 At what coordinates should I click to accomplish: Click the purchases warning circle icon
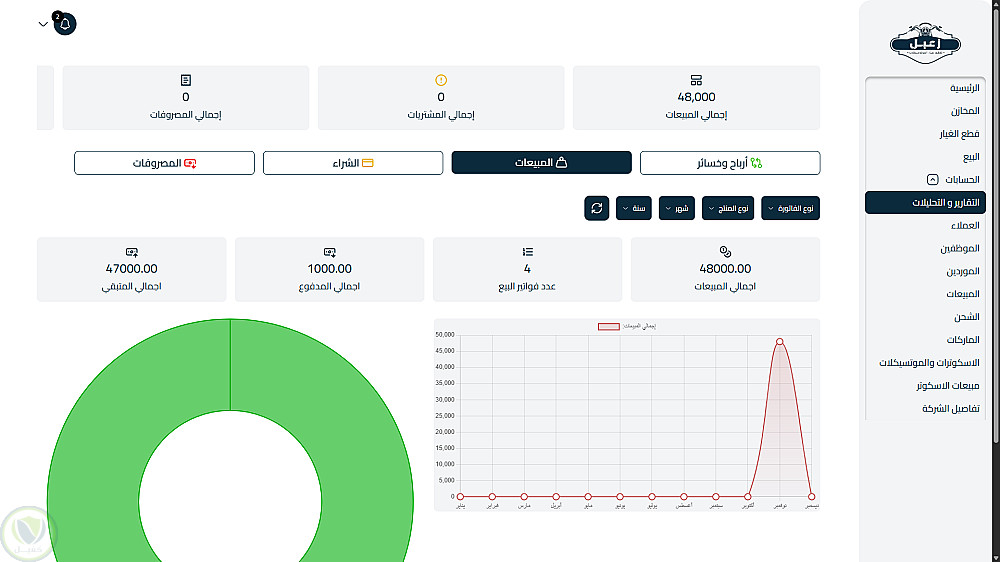coord(441,80)
